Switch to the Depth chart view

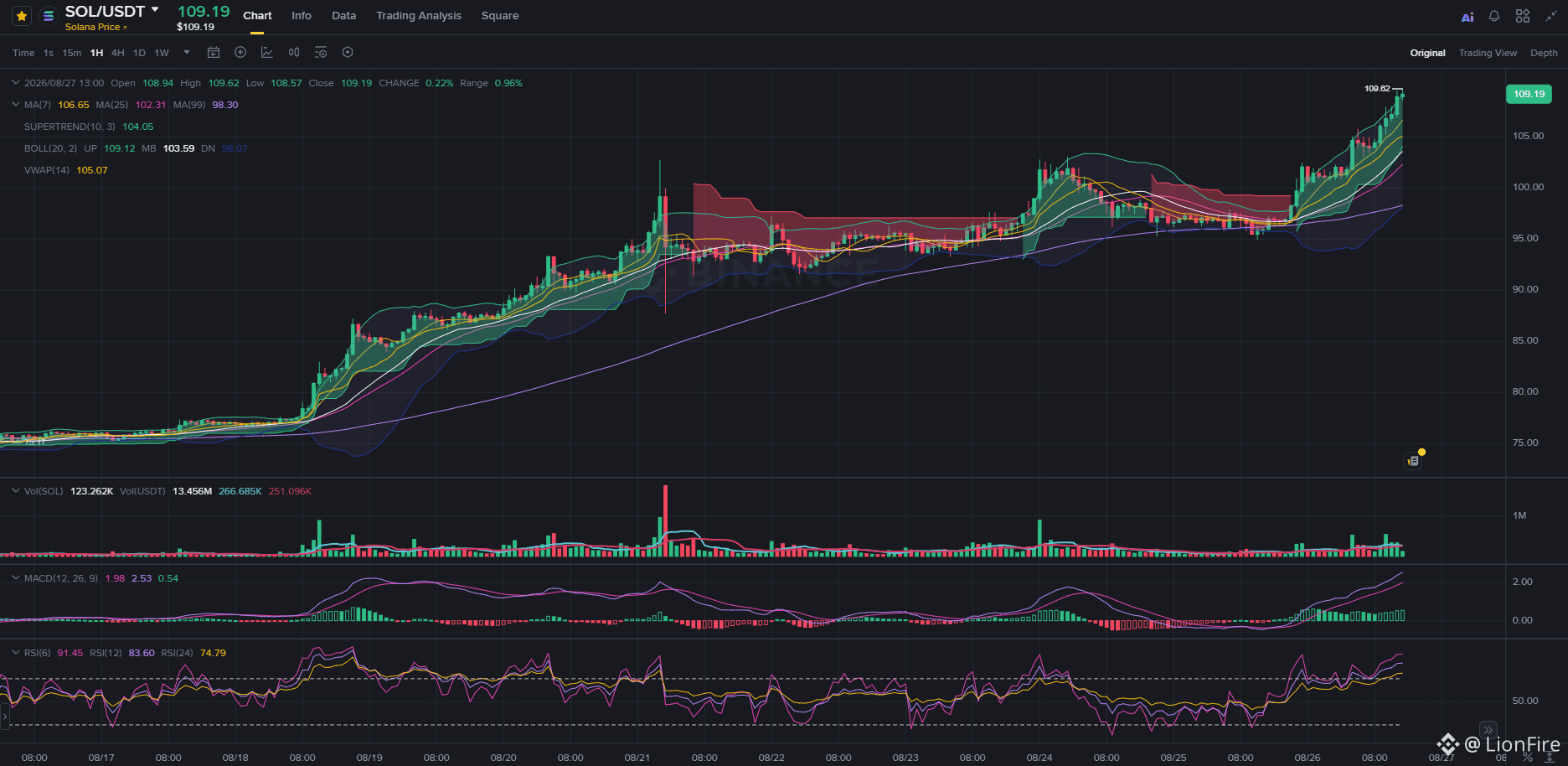(1544, 53)
